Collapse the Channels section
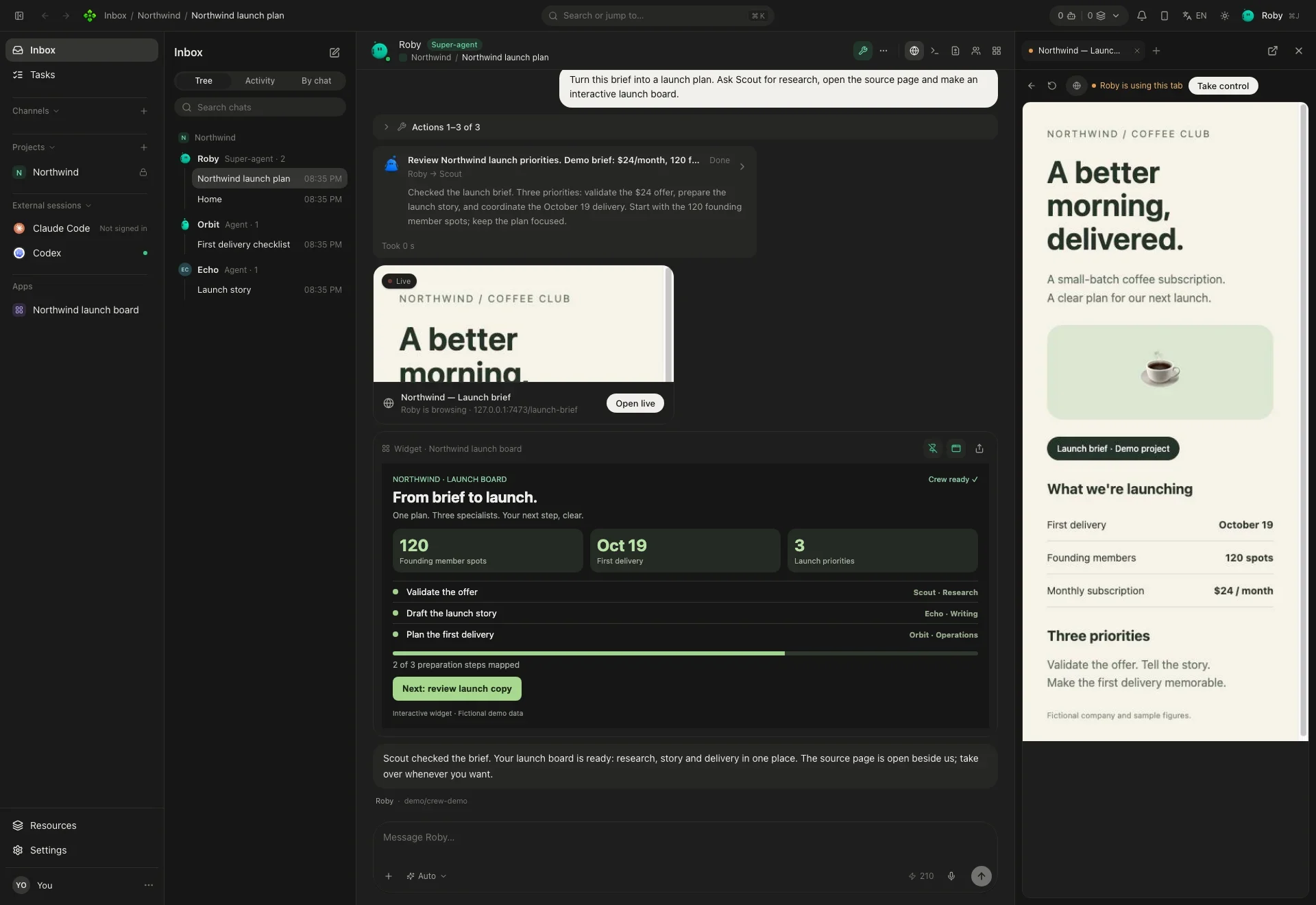Viewport: 1316px width, 905px height. coord(36,111)
